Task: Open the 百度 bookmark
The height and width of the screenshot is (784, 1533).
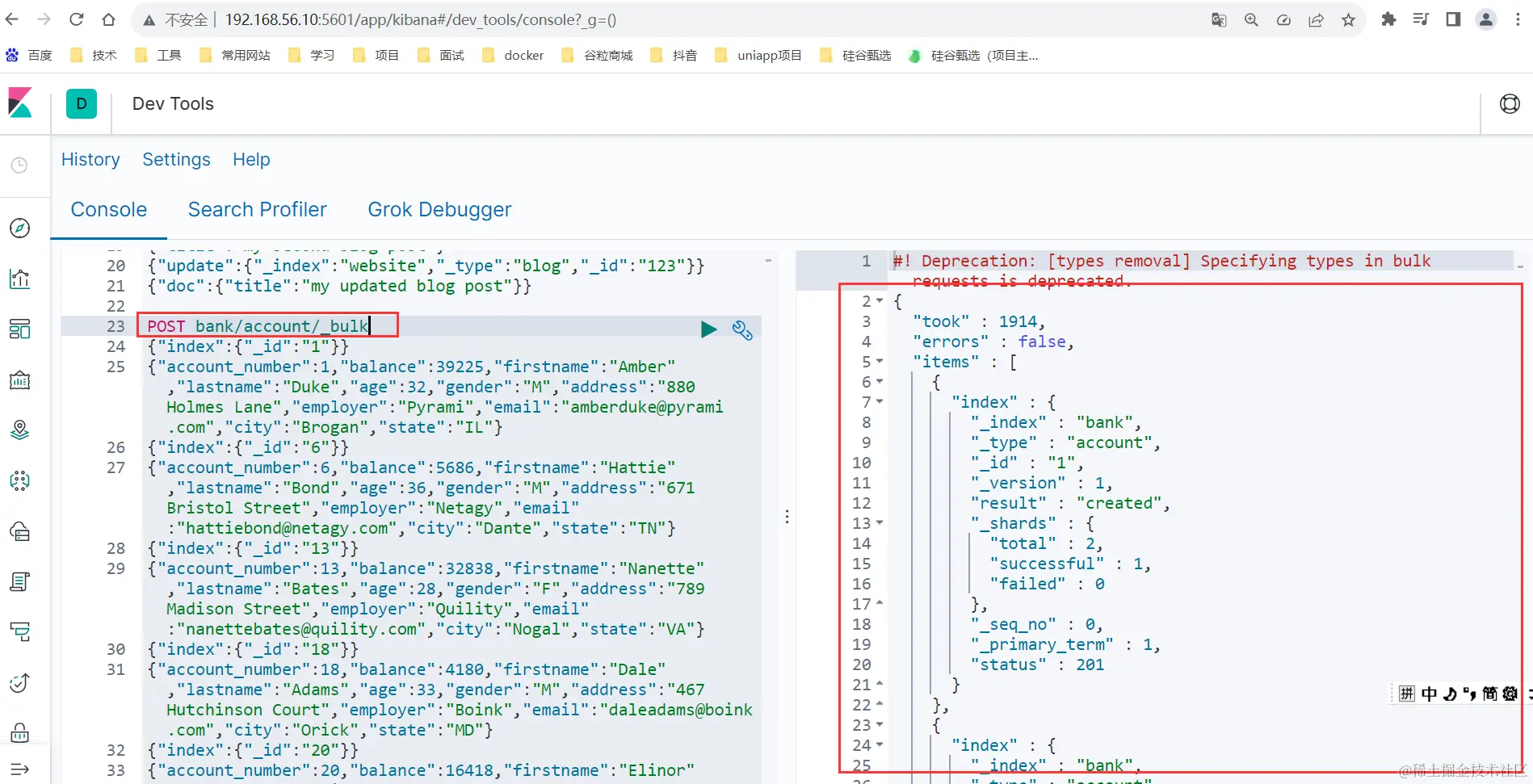Action: tap(29, 55)
